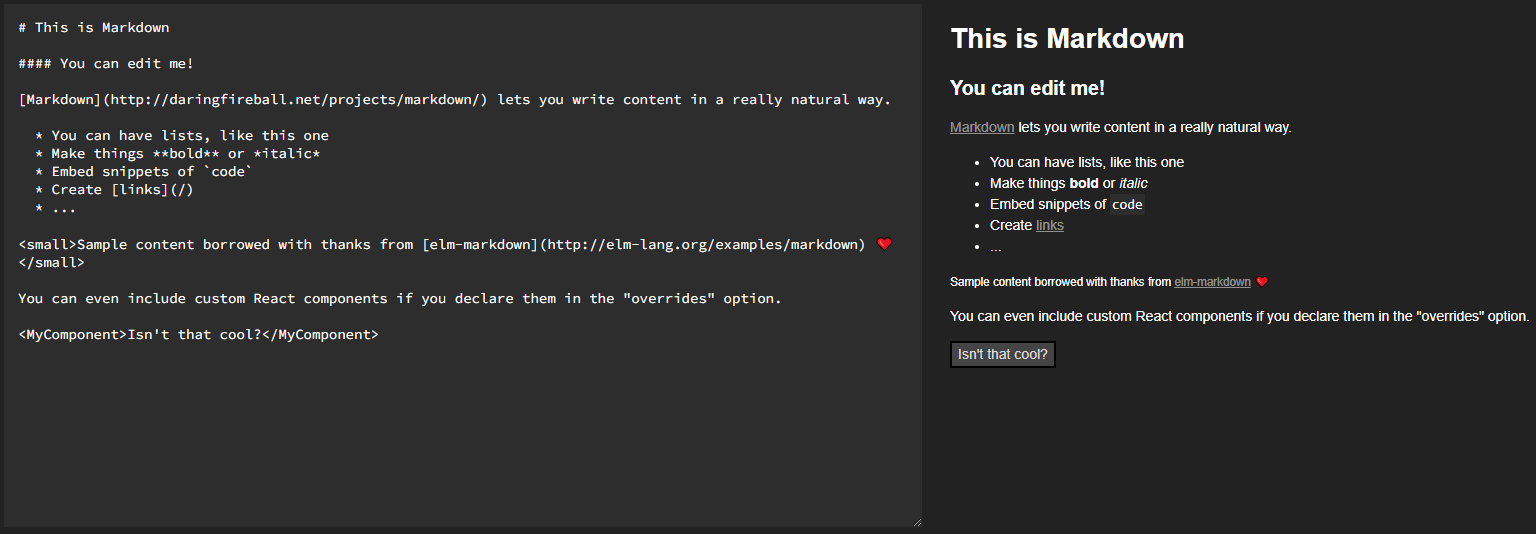The height and width of the screenshot is (534, 1536).
Task: Open the elm-markdown link in preview
Action: coord(1212,282)
